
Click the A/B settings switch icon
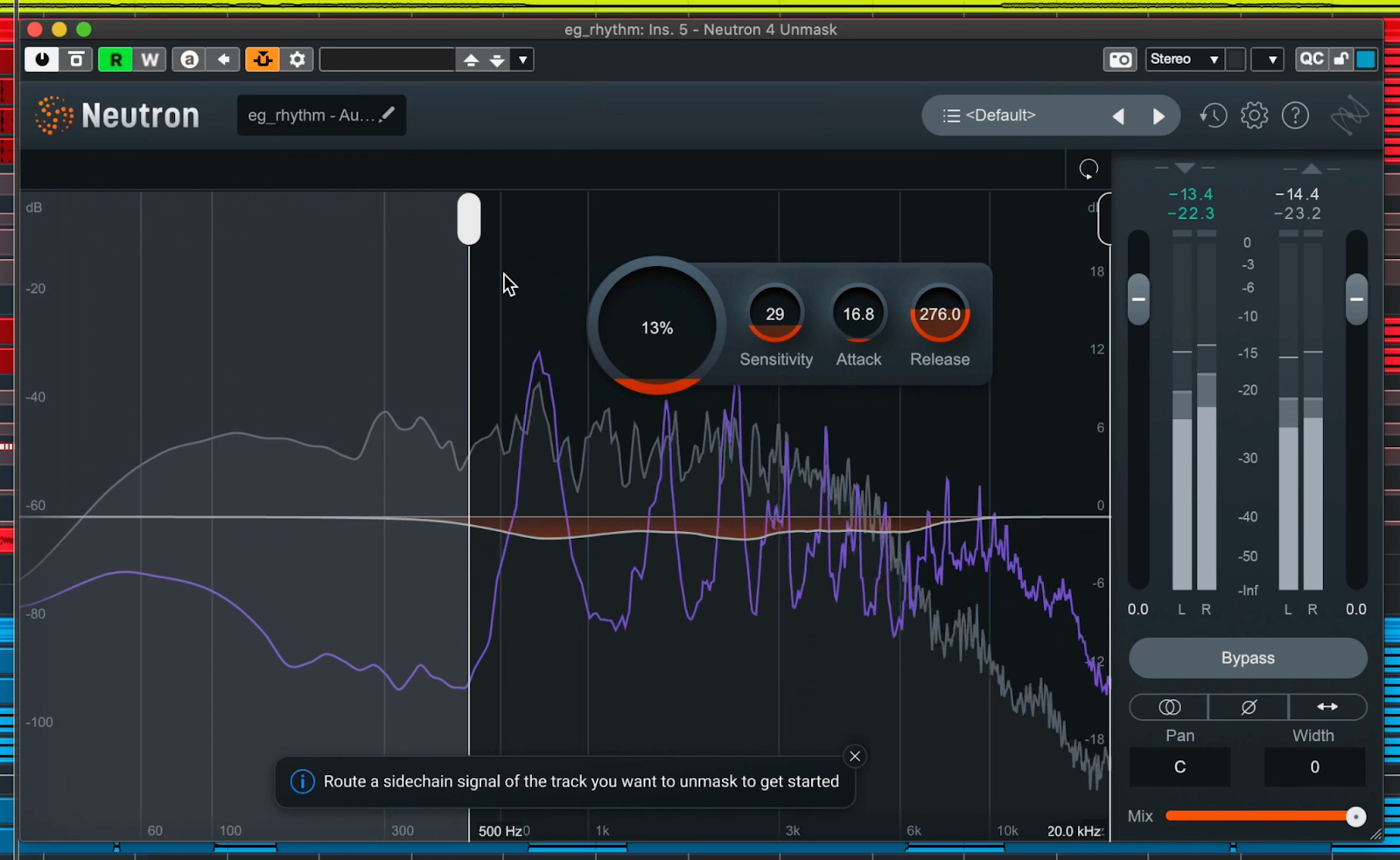(189, 59)
